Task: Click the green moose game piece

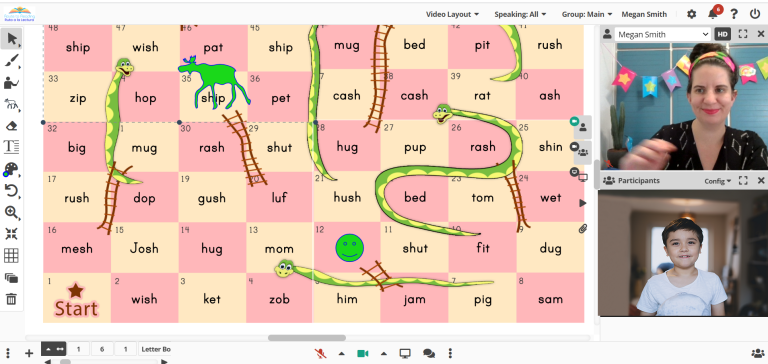Action: click(214, 82)
